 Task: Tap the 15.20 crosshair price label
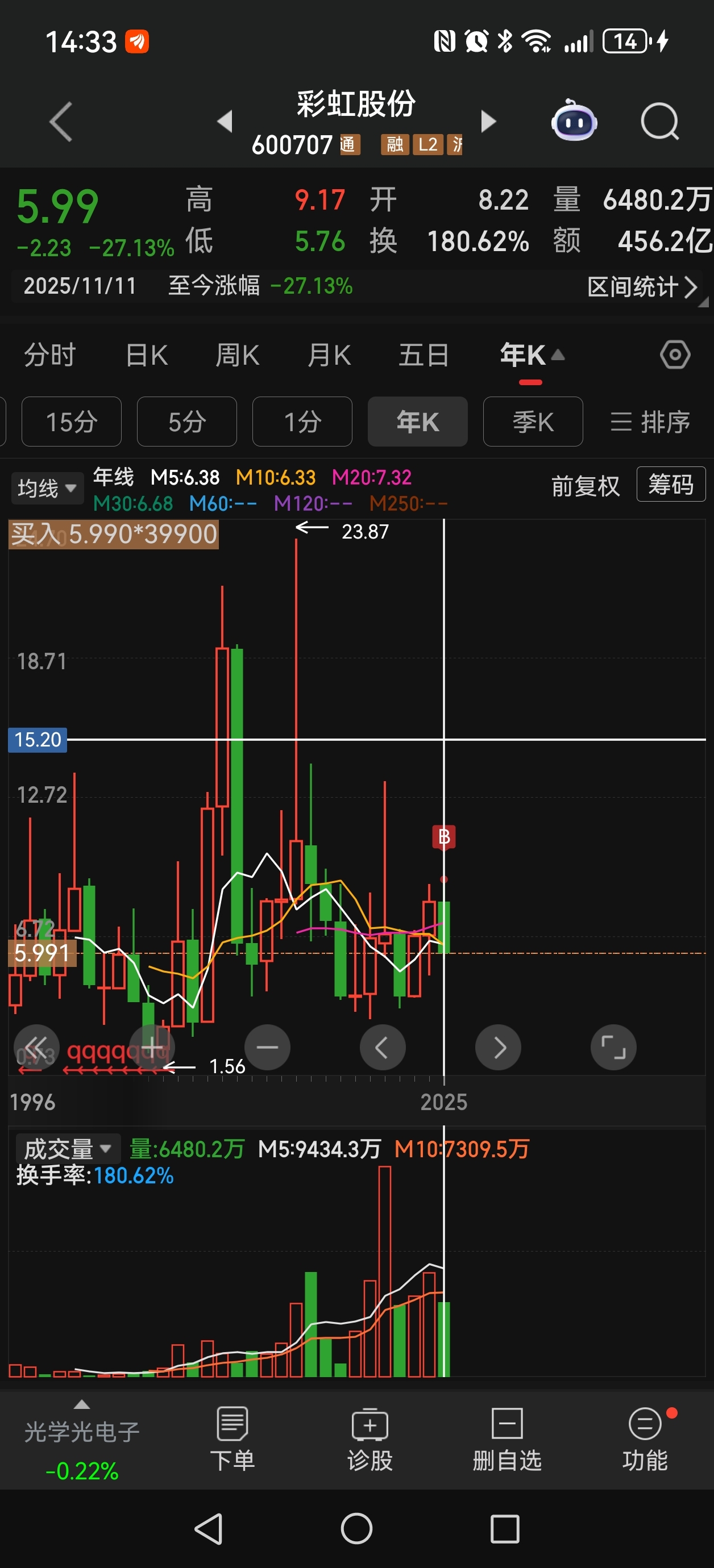click(x=37, y=740)
